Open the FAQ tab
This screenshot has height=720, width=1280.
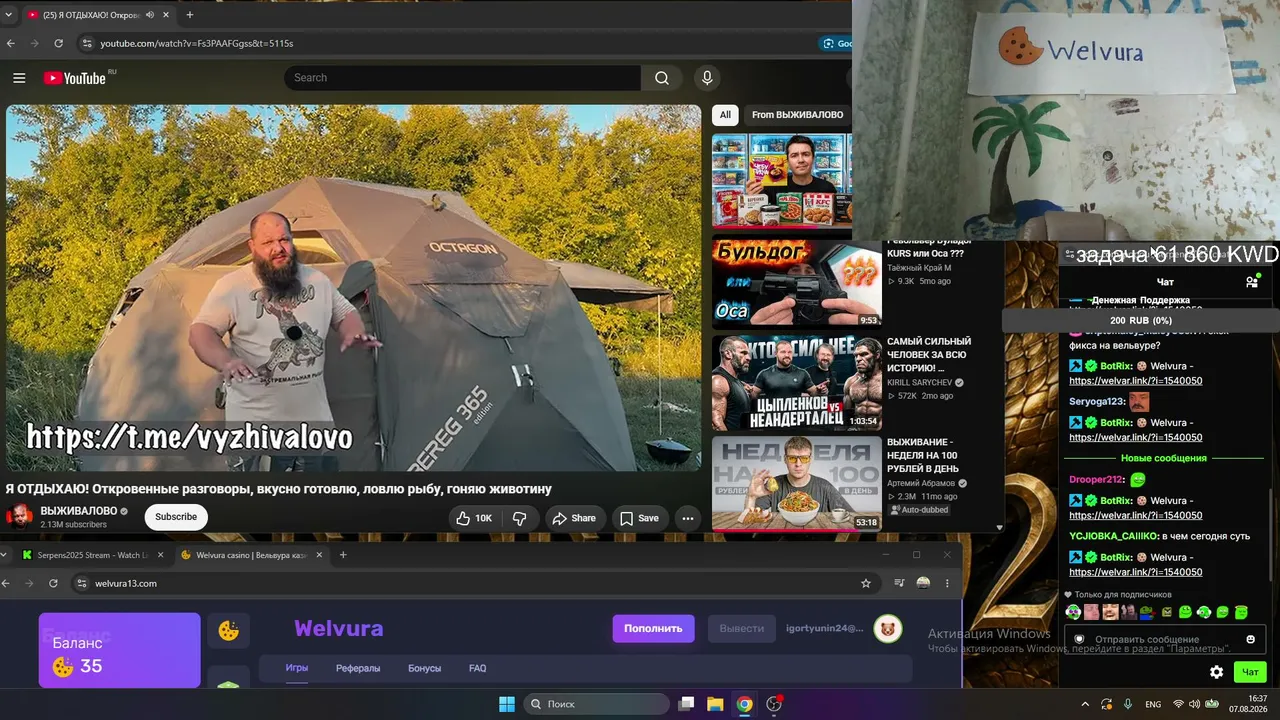click(x=478, y=668)
